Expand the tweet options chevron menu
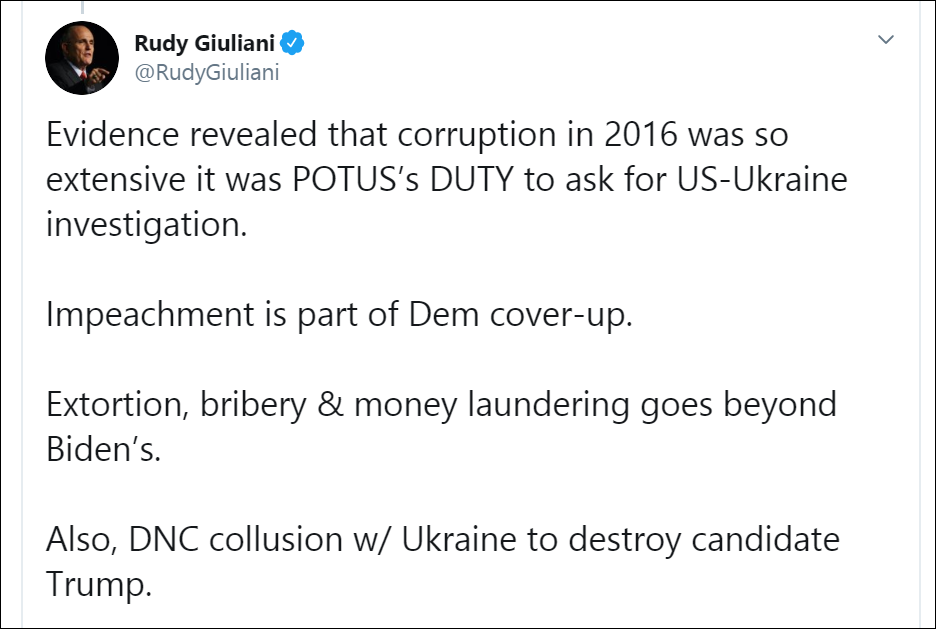The height and width of the screenshot is (629, 936). [885, 40]
